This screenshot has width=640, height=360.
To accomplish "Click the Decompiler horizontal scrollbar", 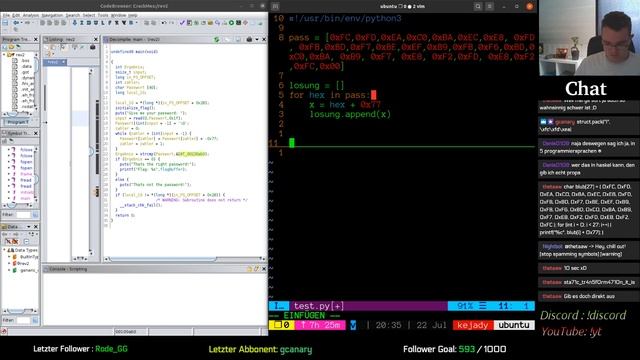I will click(185, 259).
